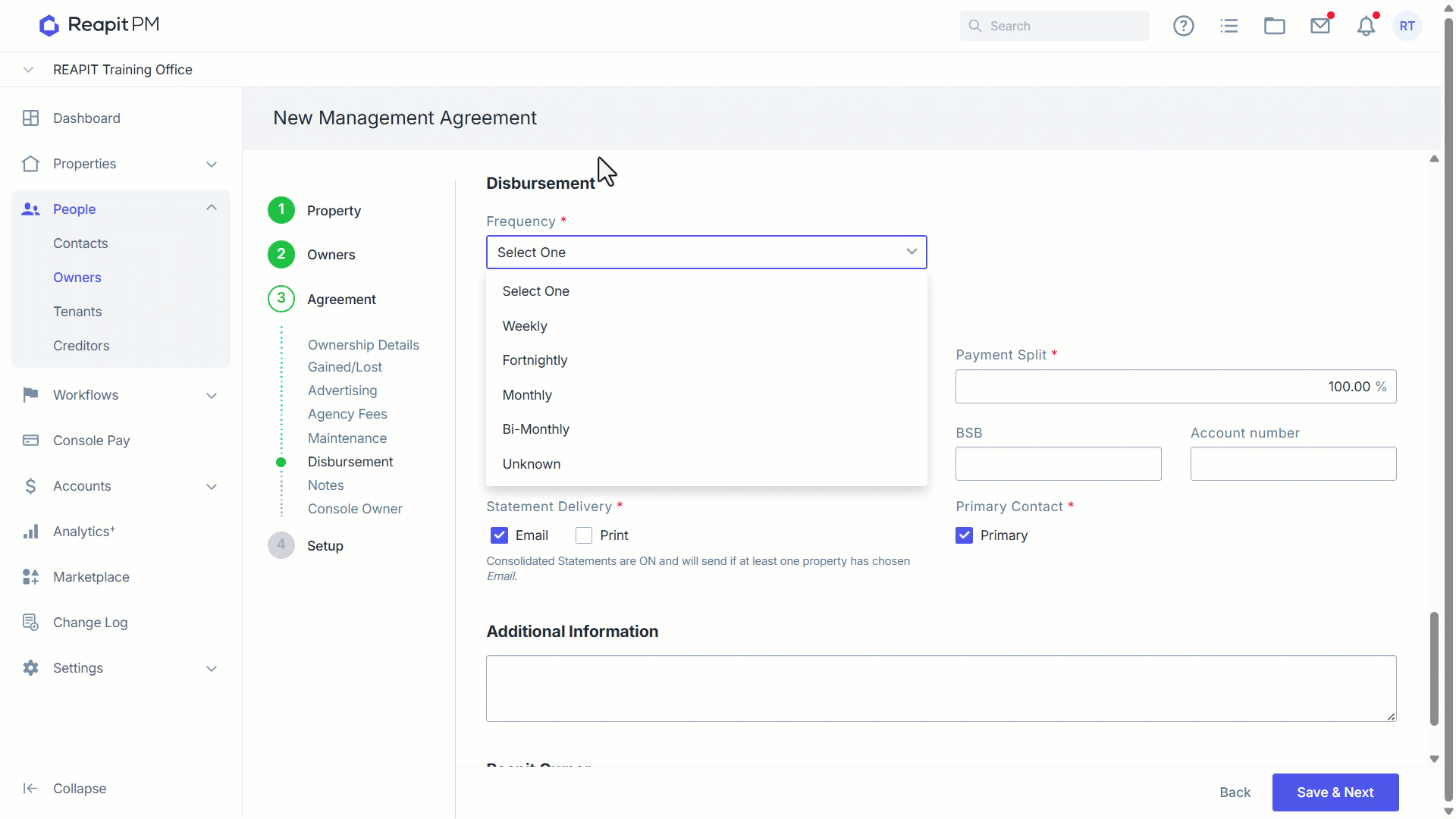View notifications bell icon
1456x819 pixels.
click(x=1366, y=26)
